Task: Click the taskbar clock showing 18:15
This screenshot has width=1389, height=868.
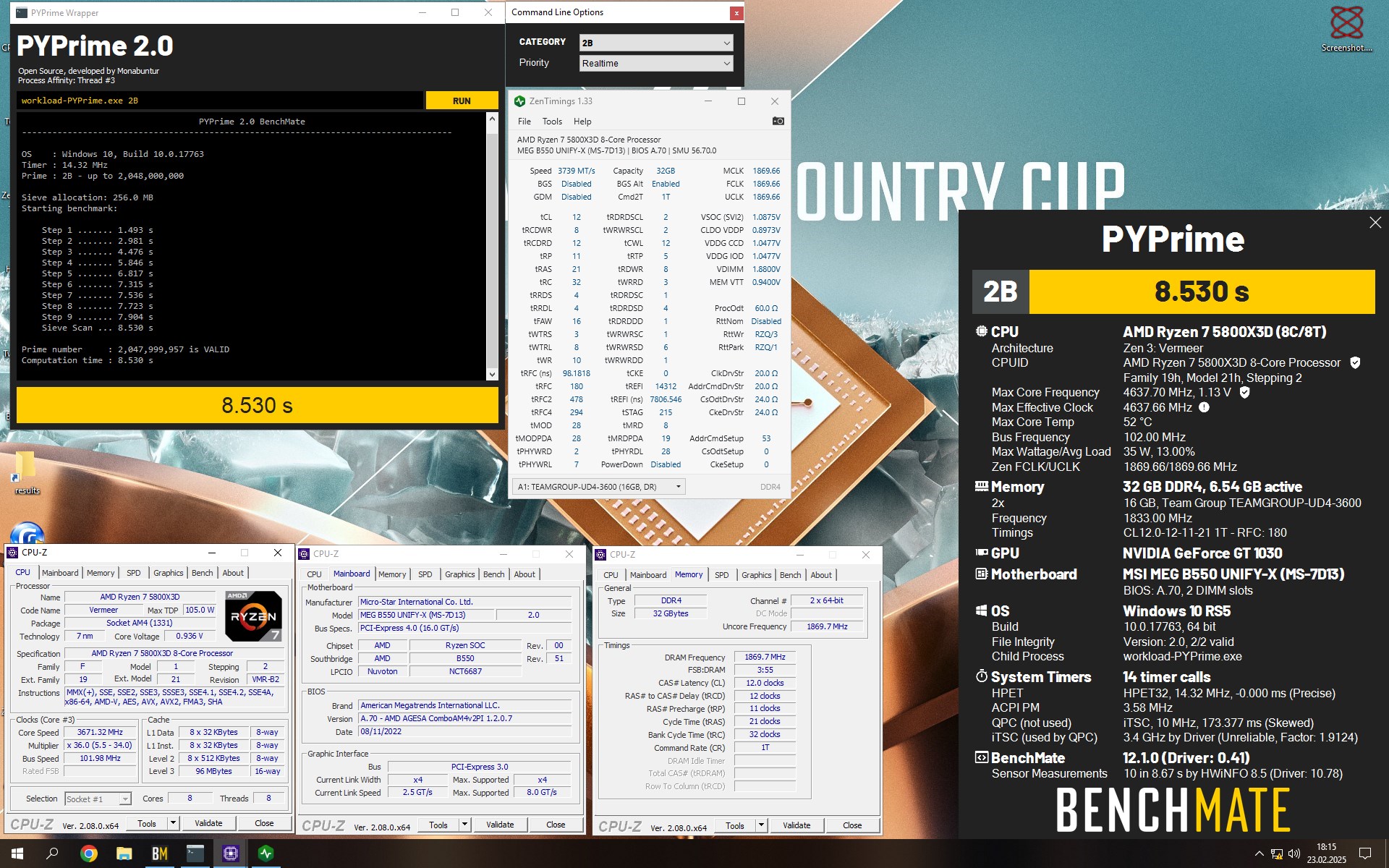Action: pos(1327,854)
